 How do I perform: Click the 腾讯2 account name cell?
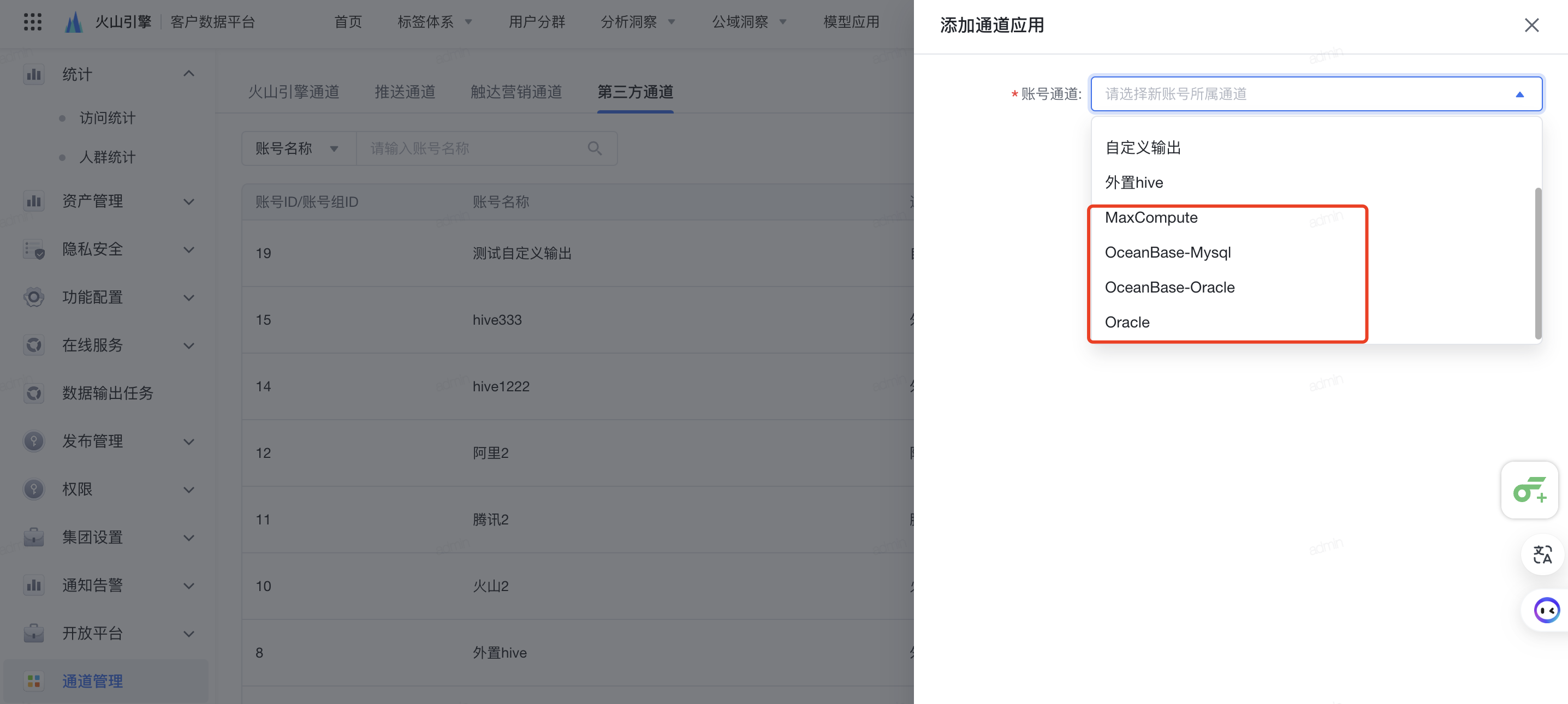490,520
